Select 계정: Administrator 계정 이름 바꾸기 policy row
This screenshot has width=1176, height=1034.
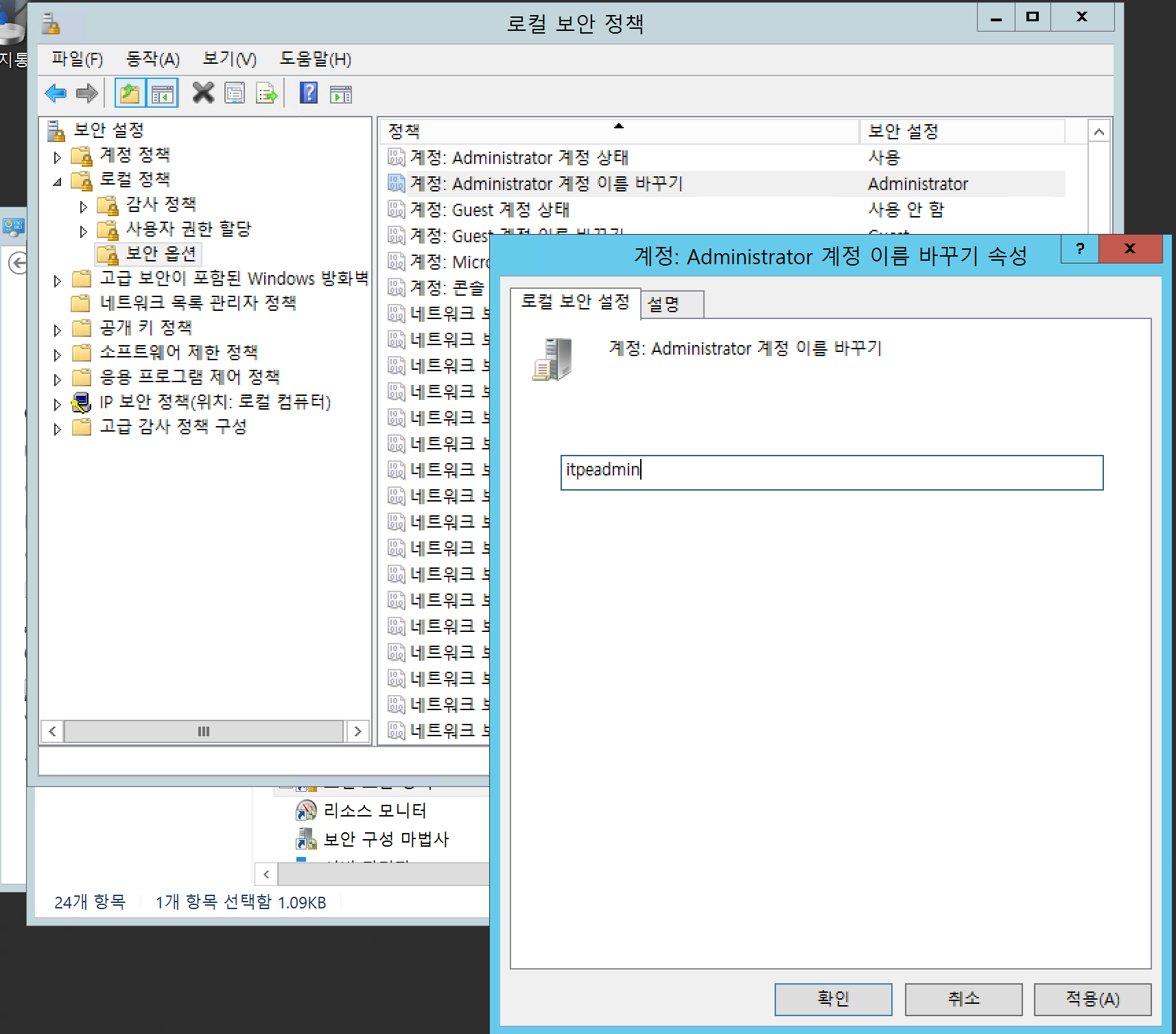point(726,184)
